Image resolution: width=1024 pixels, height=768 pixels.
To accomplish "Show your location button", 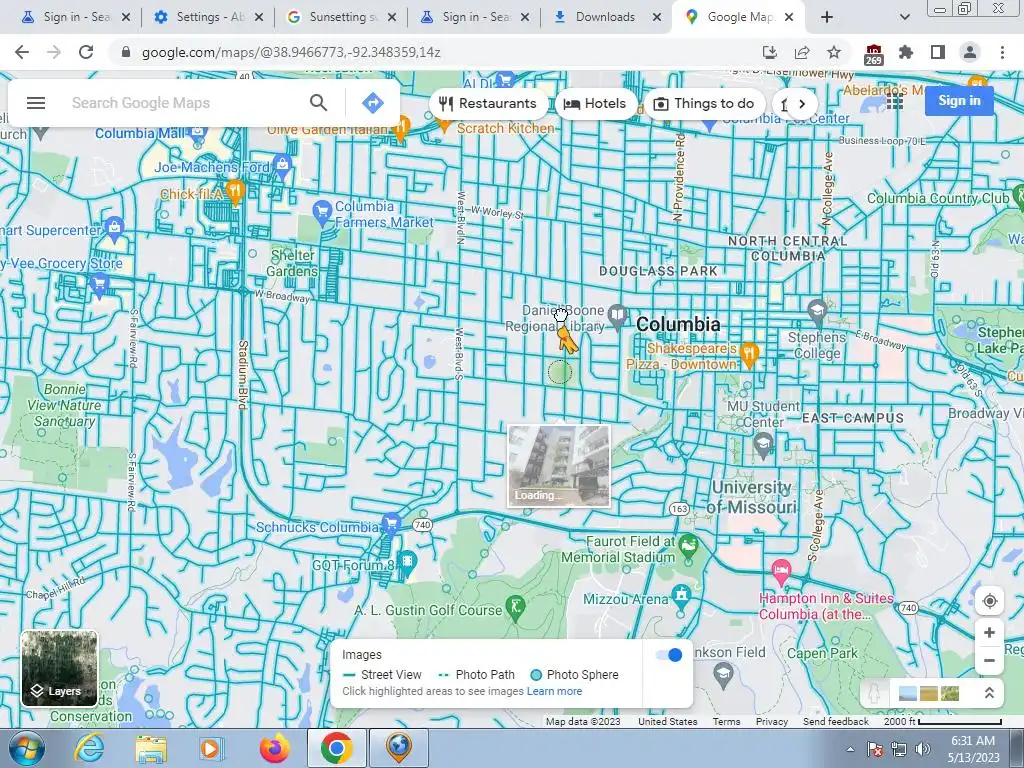I will [x=989, y=601].
